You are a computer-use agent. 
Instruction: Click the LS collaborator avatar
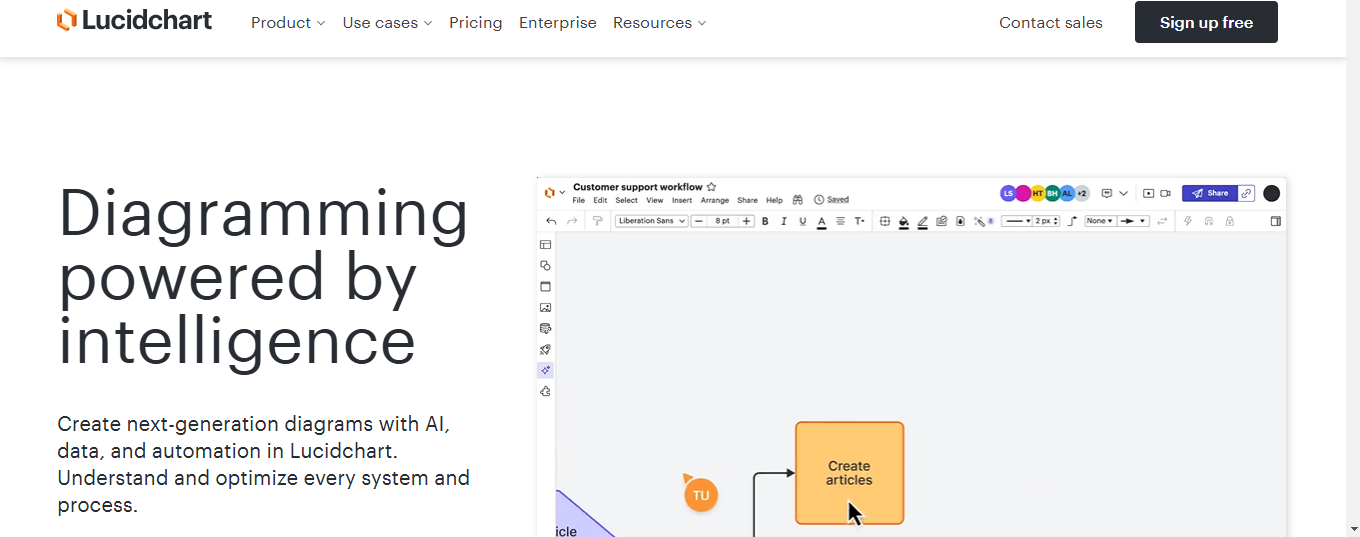pos(1008,193)
